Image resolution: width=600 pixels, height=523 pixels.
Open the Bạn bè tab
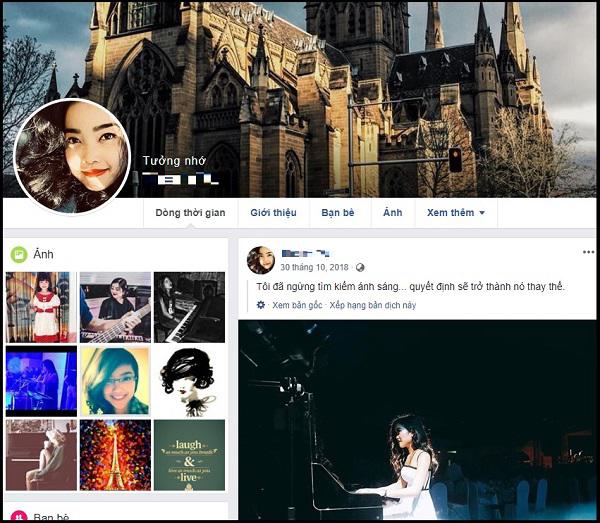(x=338, y=213)
